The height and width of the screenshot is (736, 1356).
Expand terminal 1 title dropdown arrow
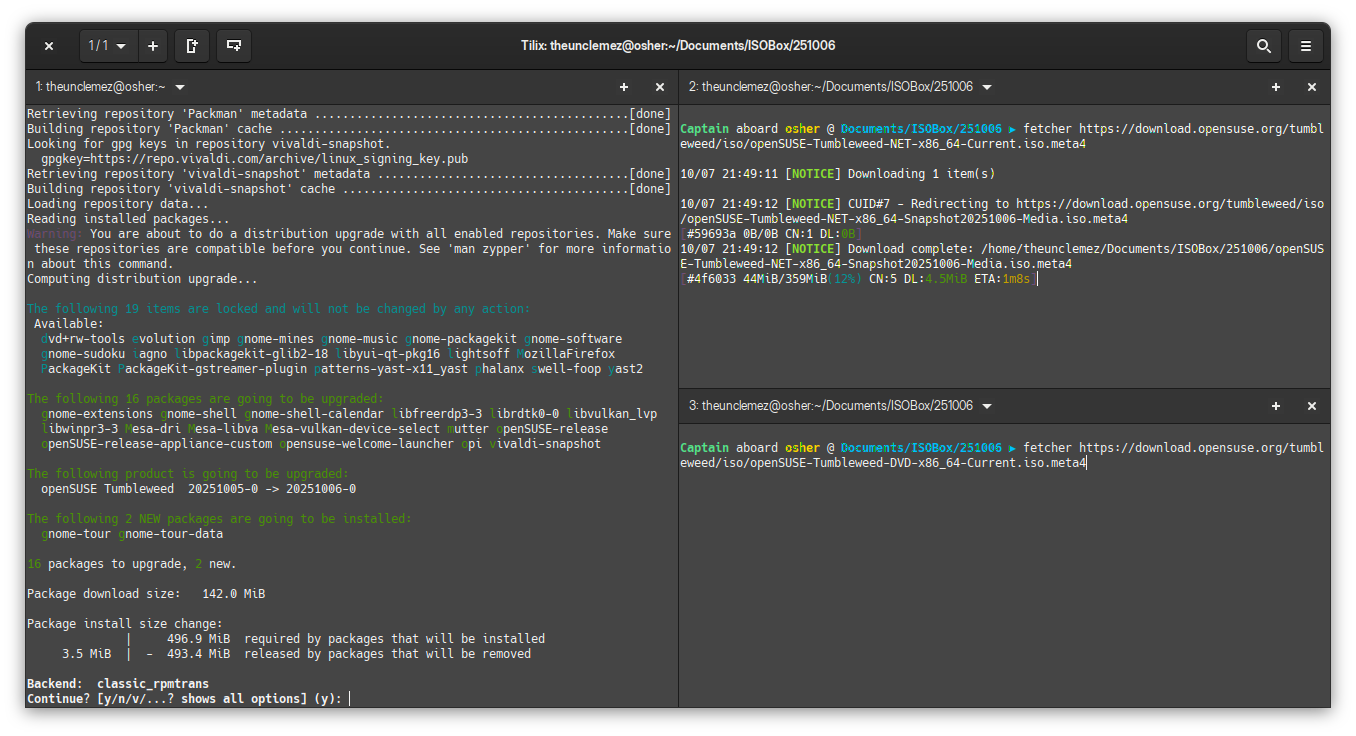click(x=180, y=87)
